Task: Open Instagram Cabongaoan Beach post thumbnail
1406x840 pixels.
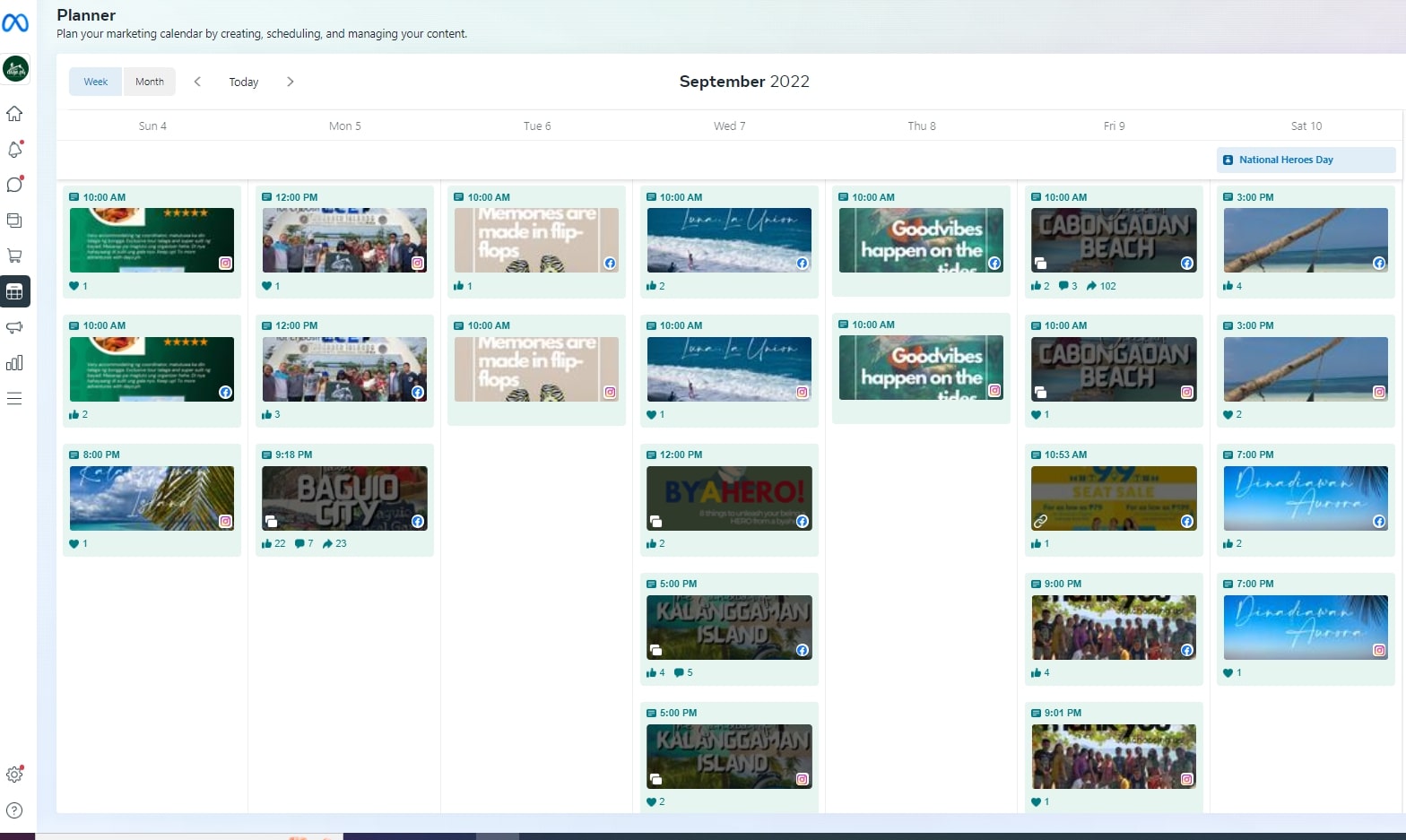Action: pos(1114,369)
